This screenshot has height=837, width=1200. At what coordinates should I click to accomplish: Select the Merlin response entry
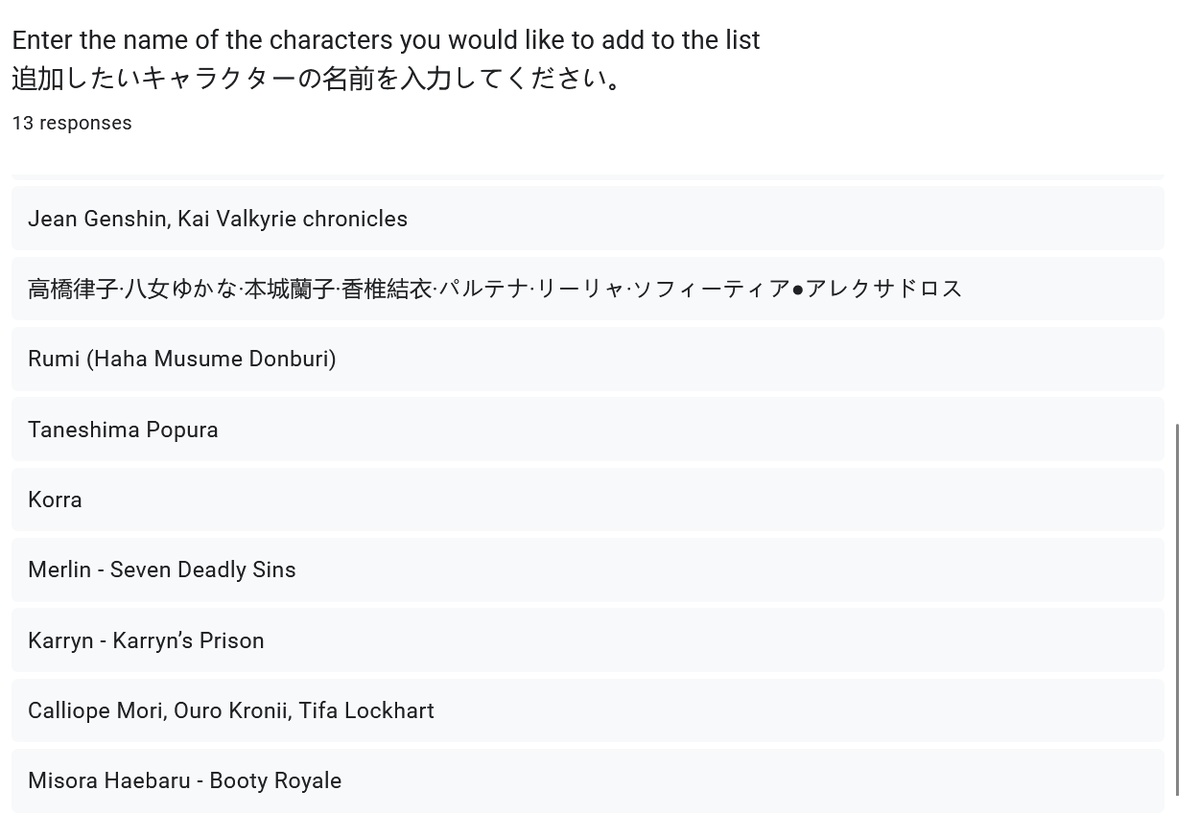point(587,570)
